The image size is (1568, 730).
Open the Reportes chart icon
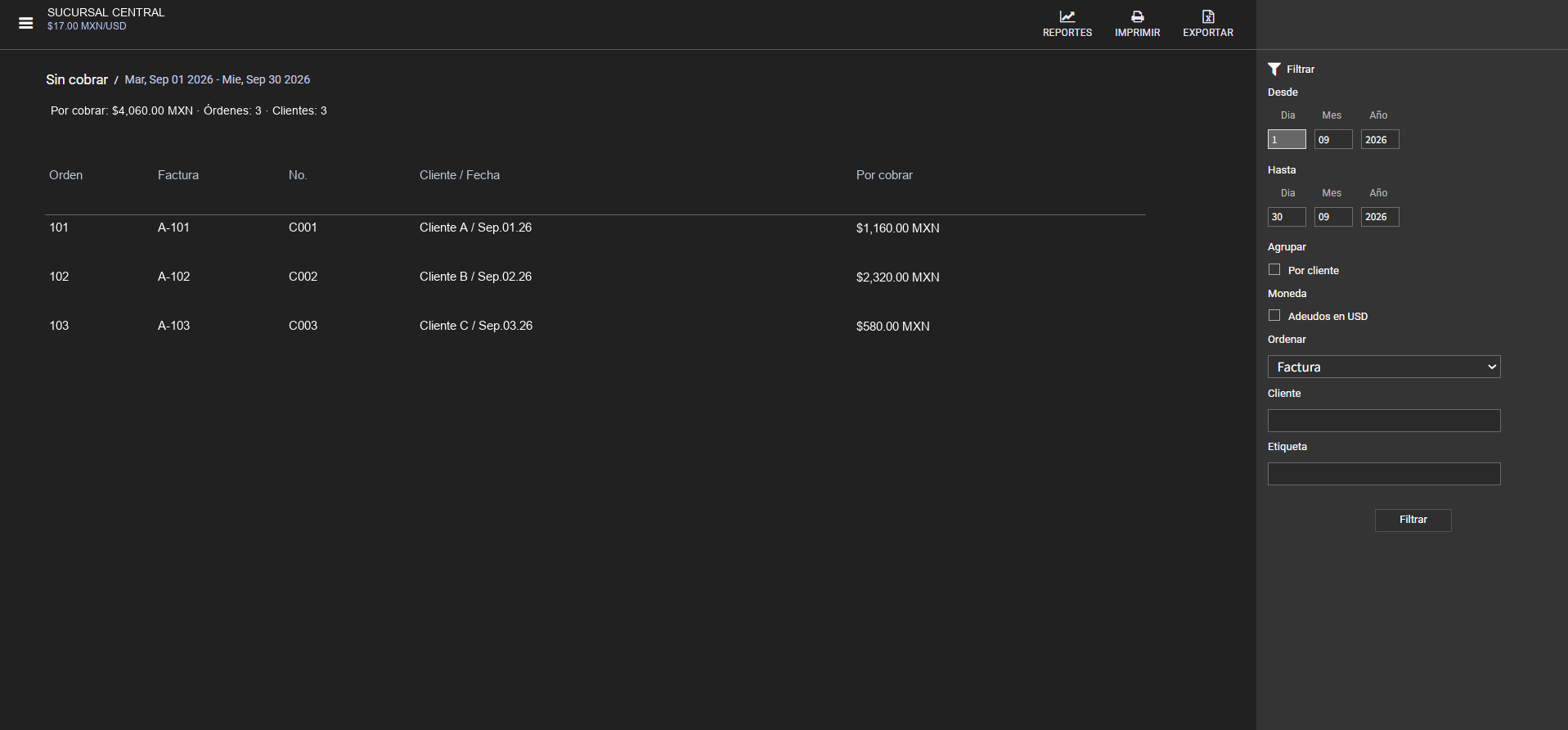click(x=1067, y=16)
